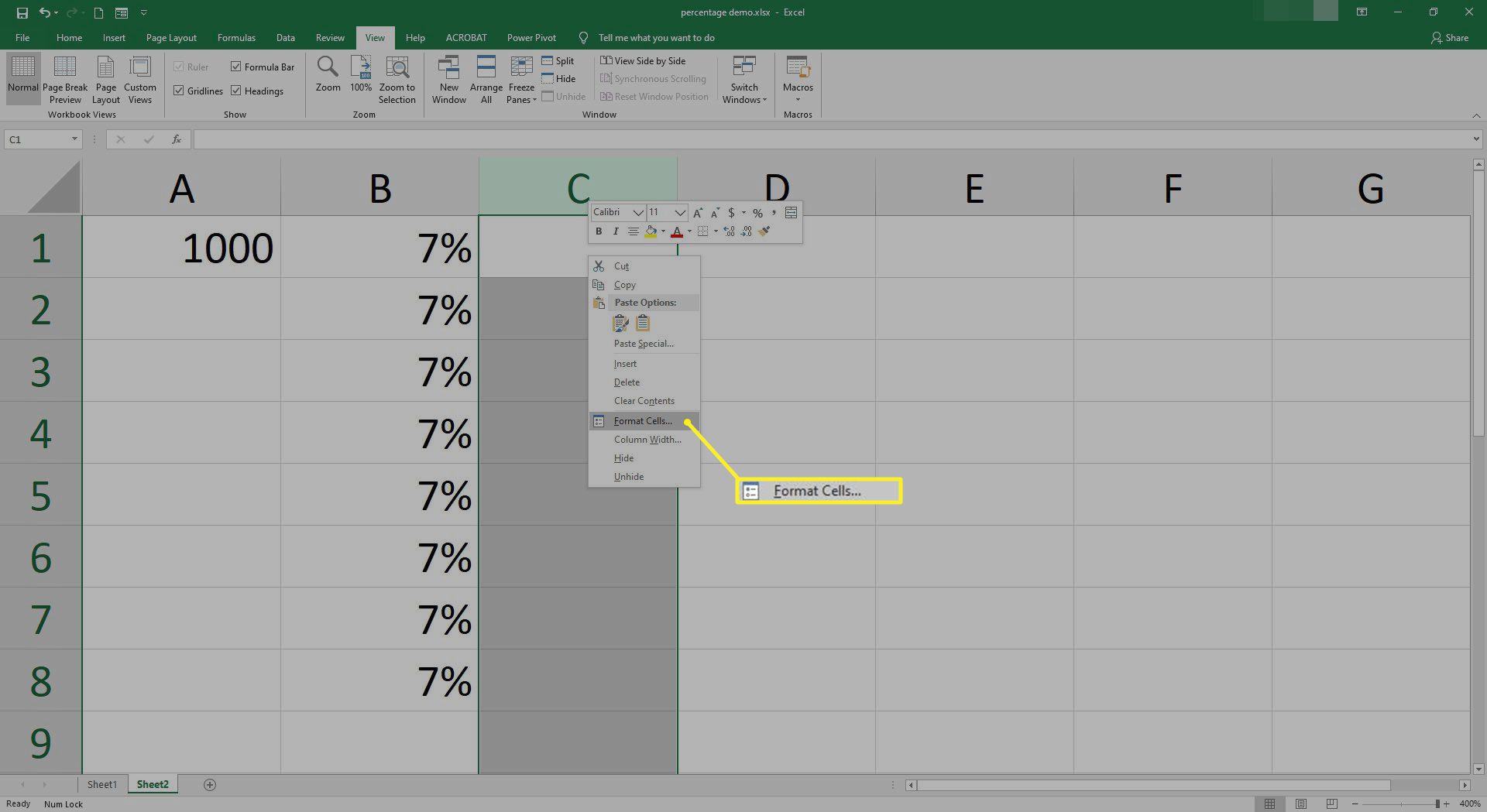Open a New Window

[x=449, y=80]
